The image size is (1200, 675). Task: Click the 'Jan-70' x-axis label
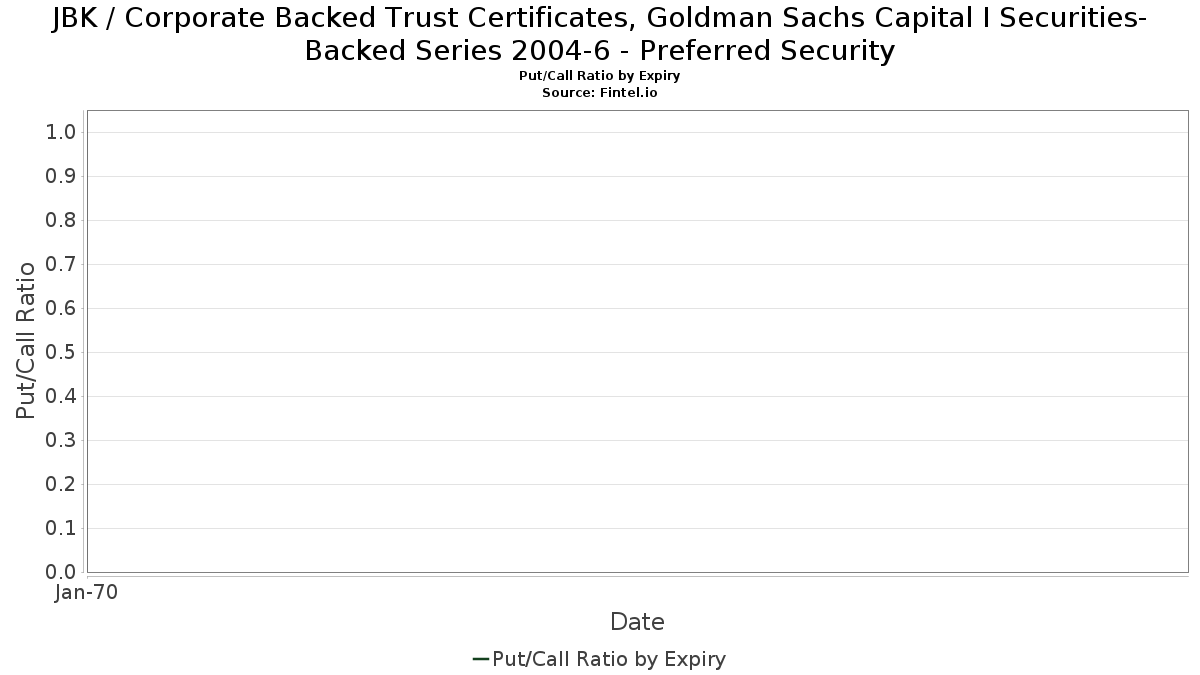pyautogui.click(x=86, y=592)
